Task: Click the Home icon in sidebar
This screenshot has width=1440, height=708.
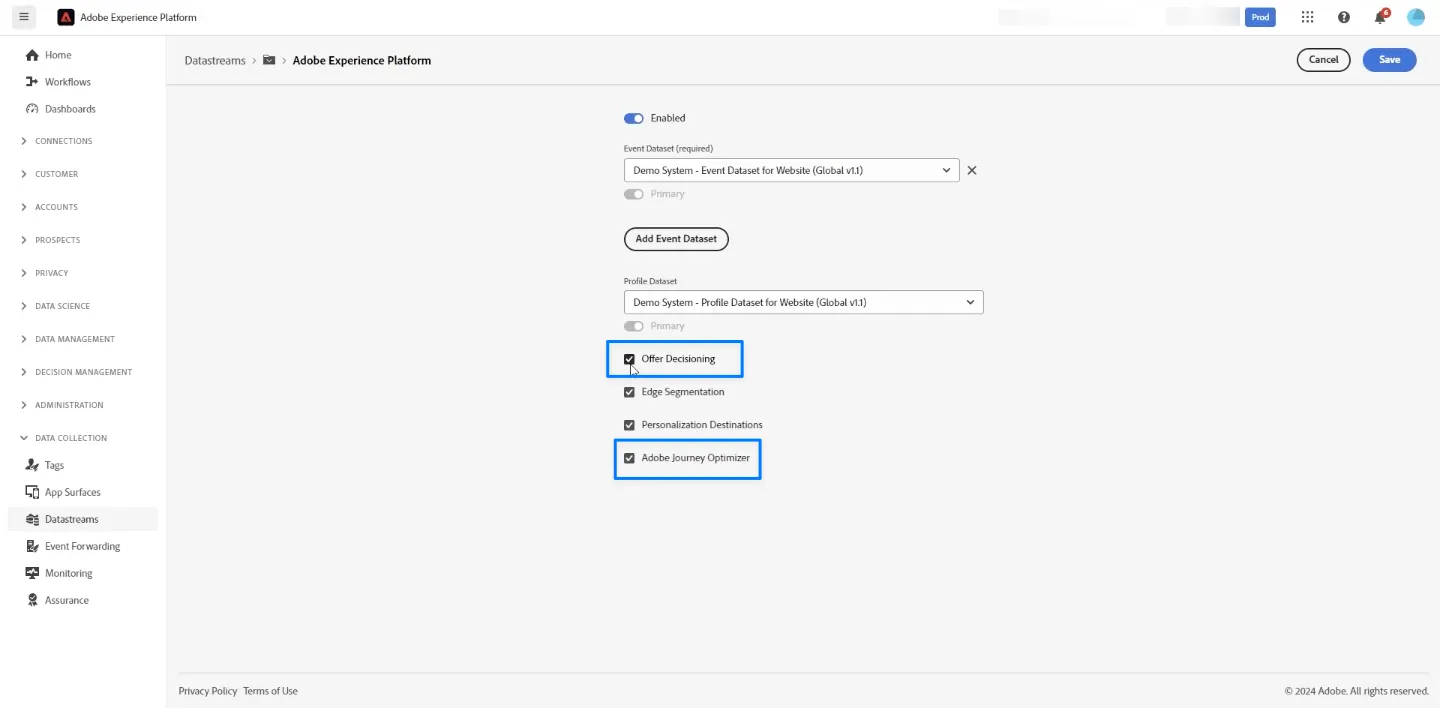Action: coord(32,55)
